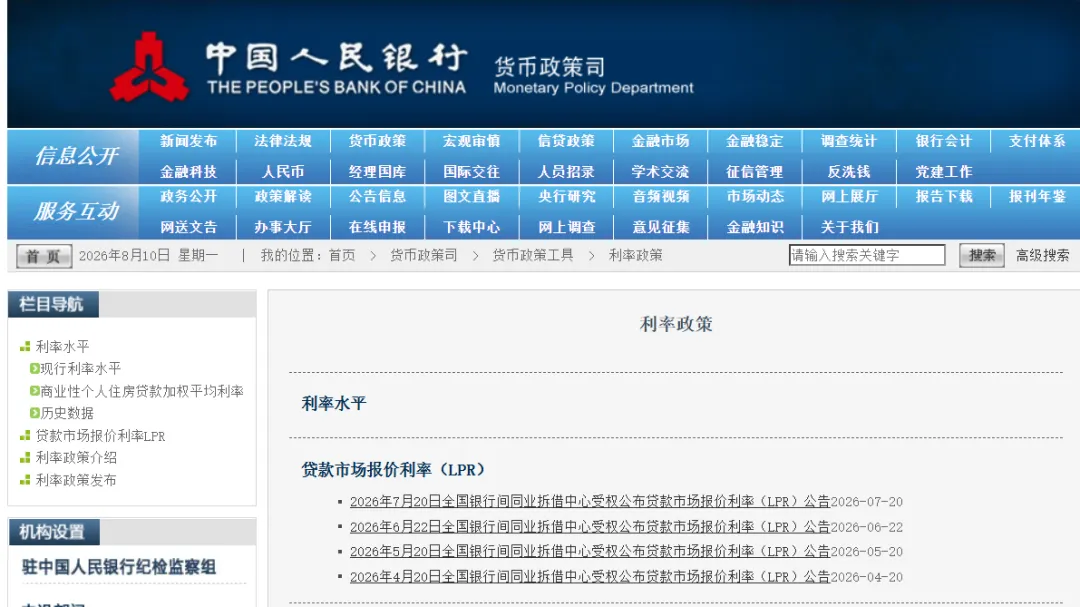Open 利率政策发布 in the sidebar

(x=76, y=480)
